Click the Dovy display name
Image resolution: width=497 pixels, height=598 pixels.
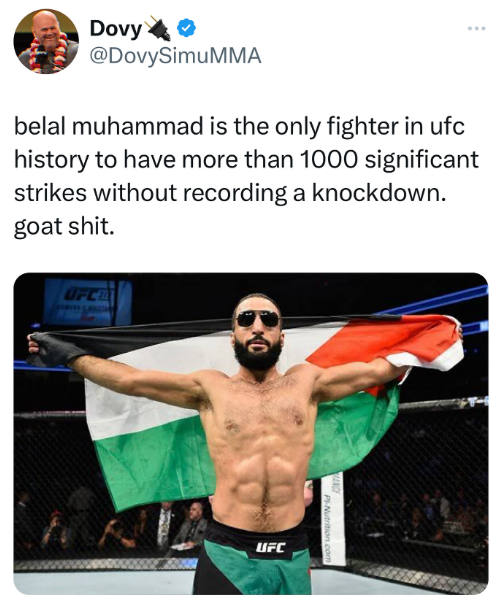[116, 29]
